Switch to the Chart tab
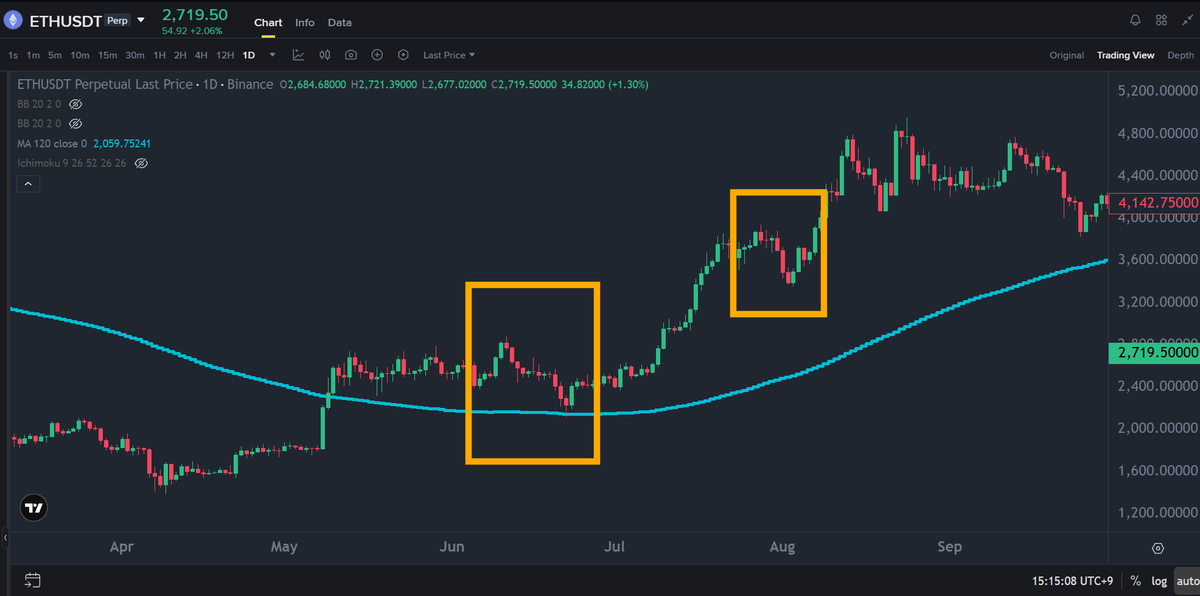 tap(268, 22)
